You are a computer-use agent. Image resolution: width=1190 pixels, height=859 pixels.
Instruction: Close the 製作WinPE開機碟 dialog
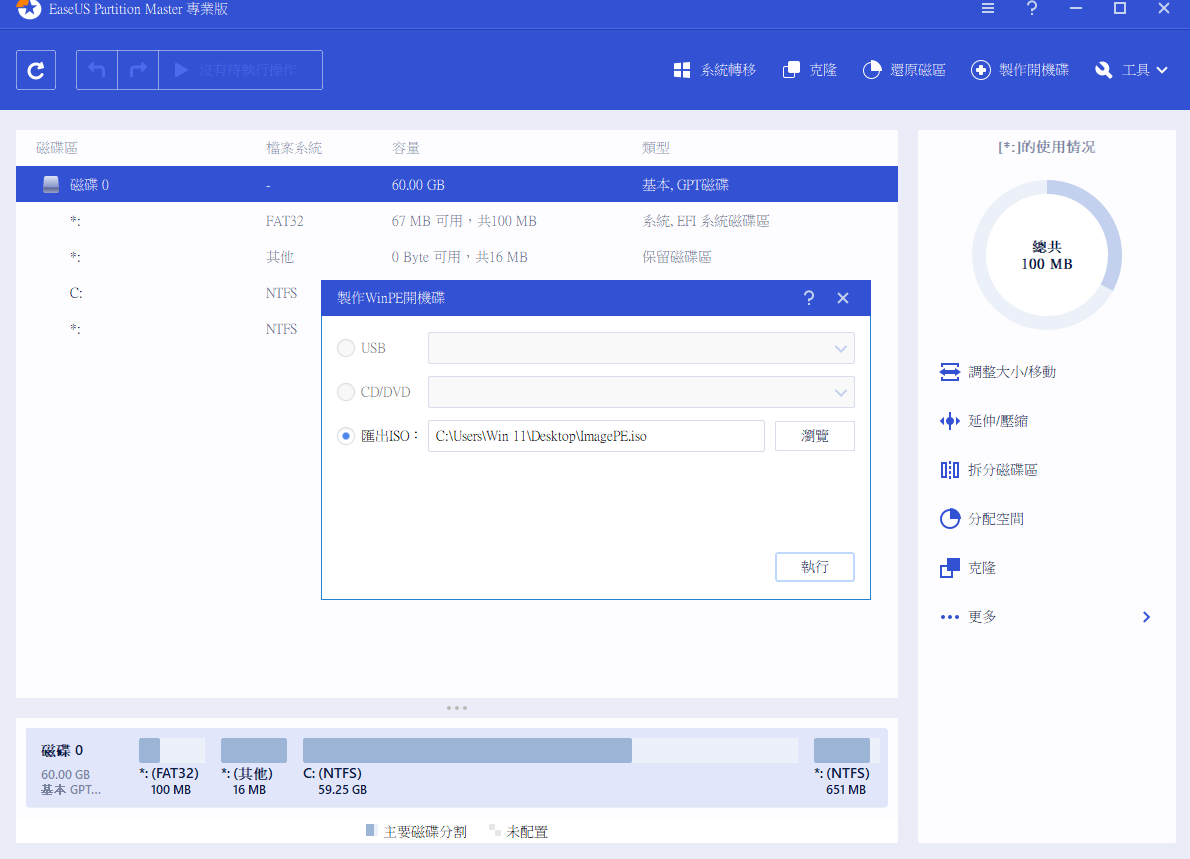coord(842,298)
